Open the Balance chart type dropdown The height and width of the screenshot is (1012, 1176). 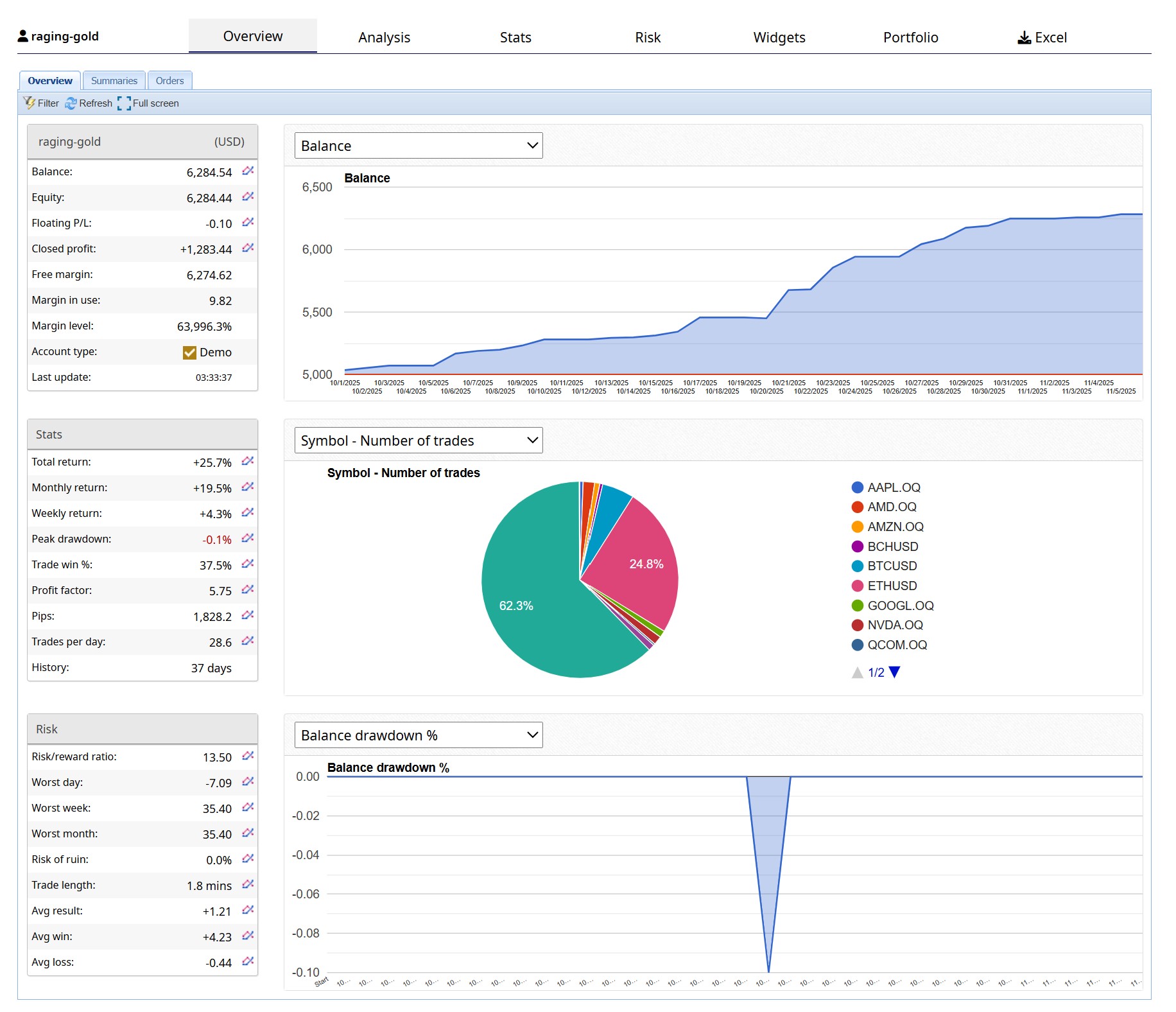(419, 146)
